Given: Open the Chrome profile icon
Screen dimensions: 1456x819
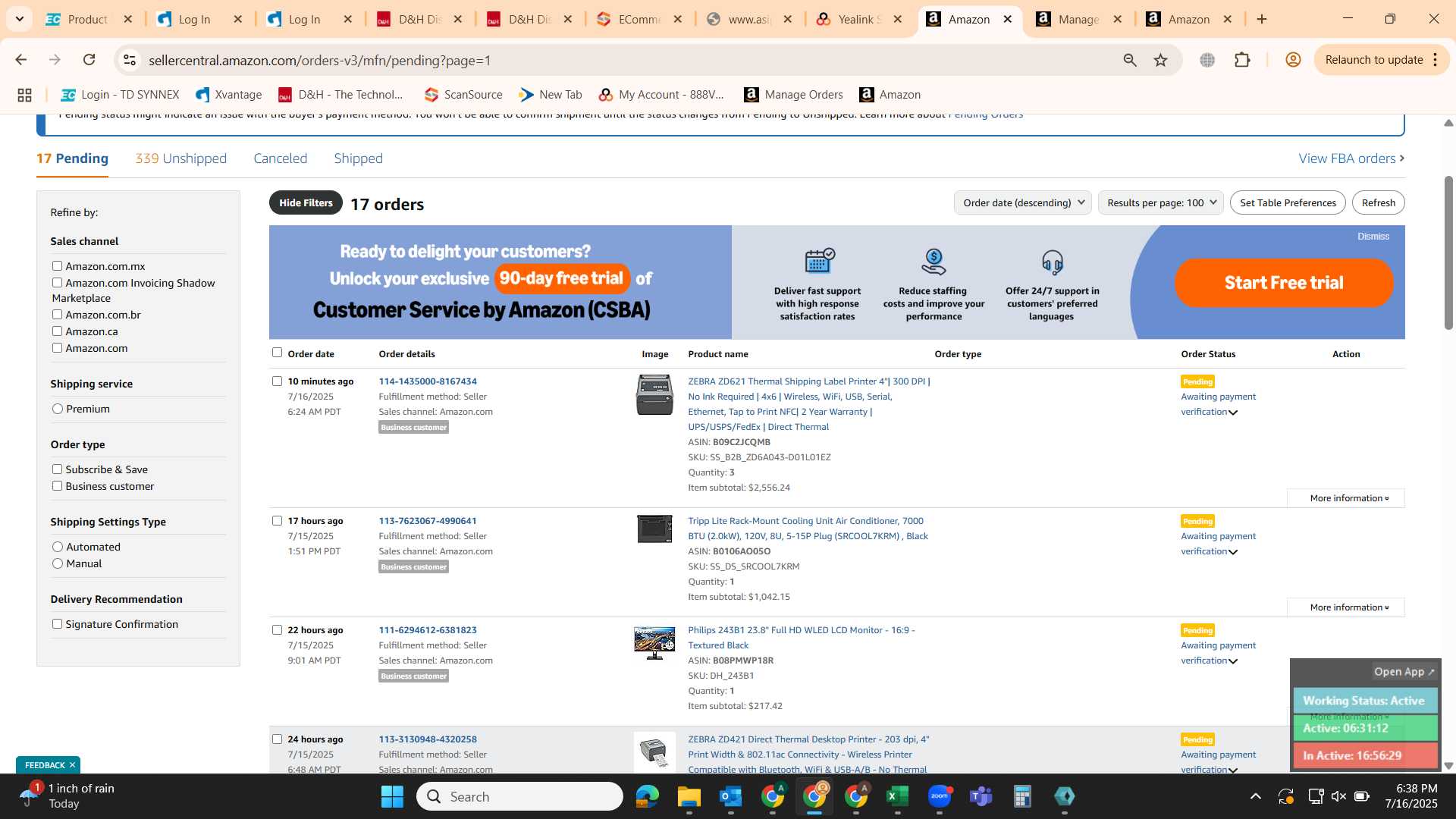Looking at the screenshot, I should 1293,60.
